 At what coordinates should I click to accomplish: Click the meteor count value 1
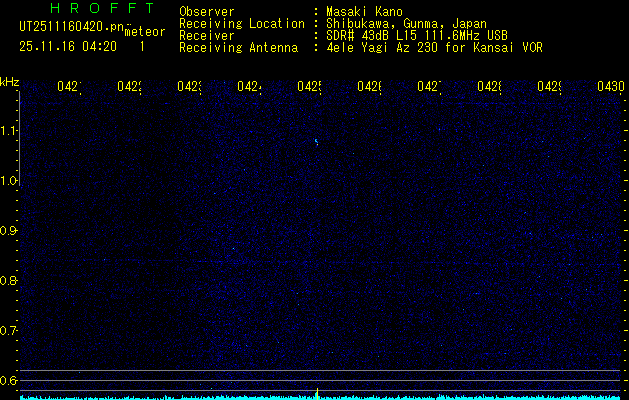click(142, 47)
